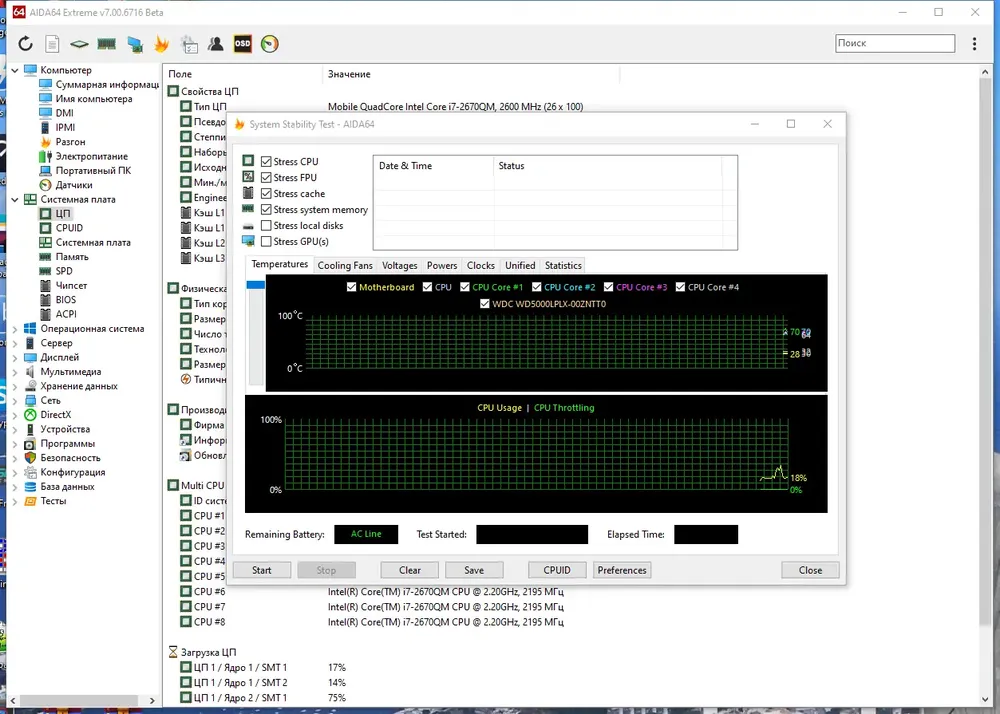Click the Start button

tap(261, 571)
